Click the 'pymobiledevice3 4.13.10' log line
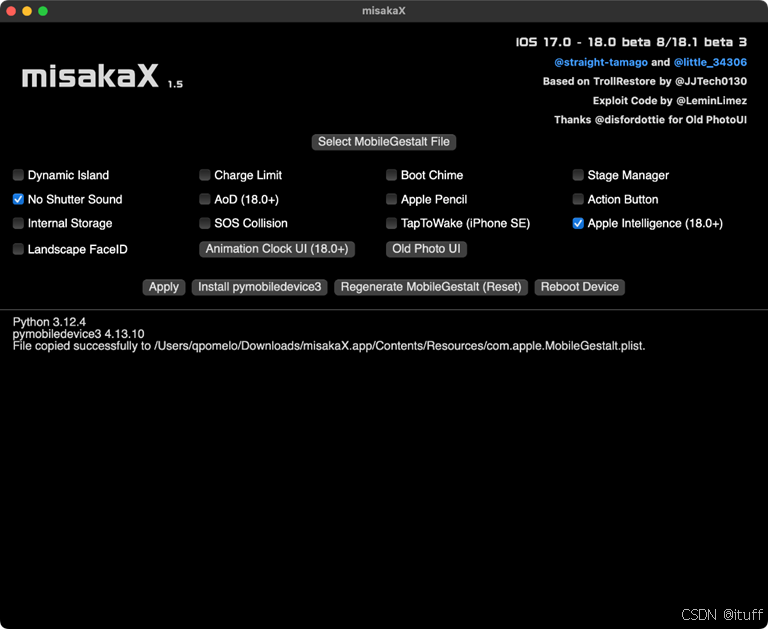The image size is (768, 629). 78,334
